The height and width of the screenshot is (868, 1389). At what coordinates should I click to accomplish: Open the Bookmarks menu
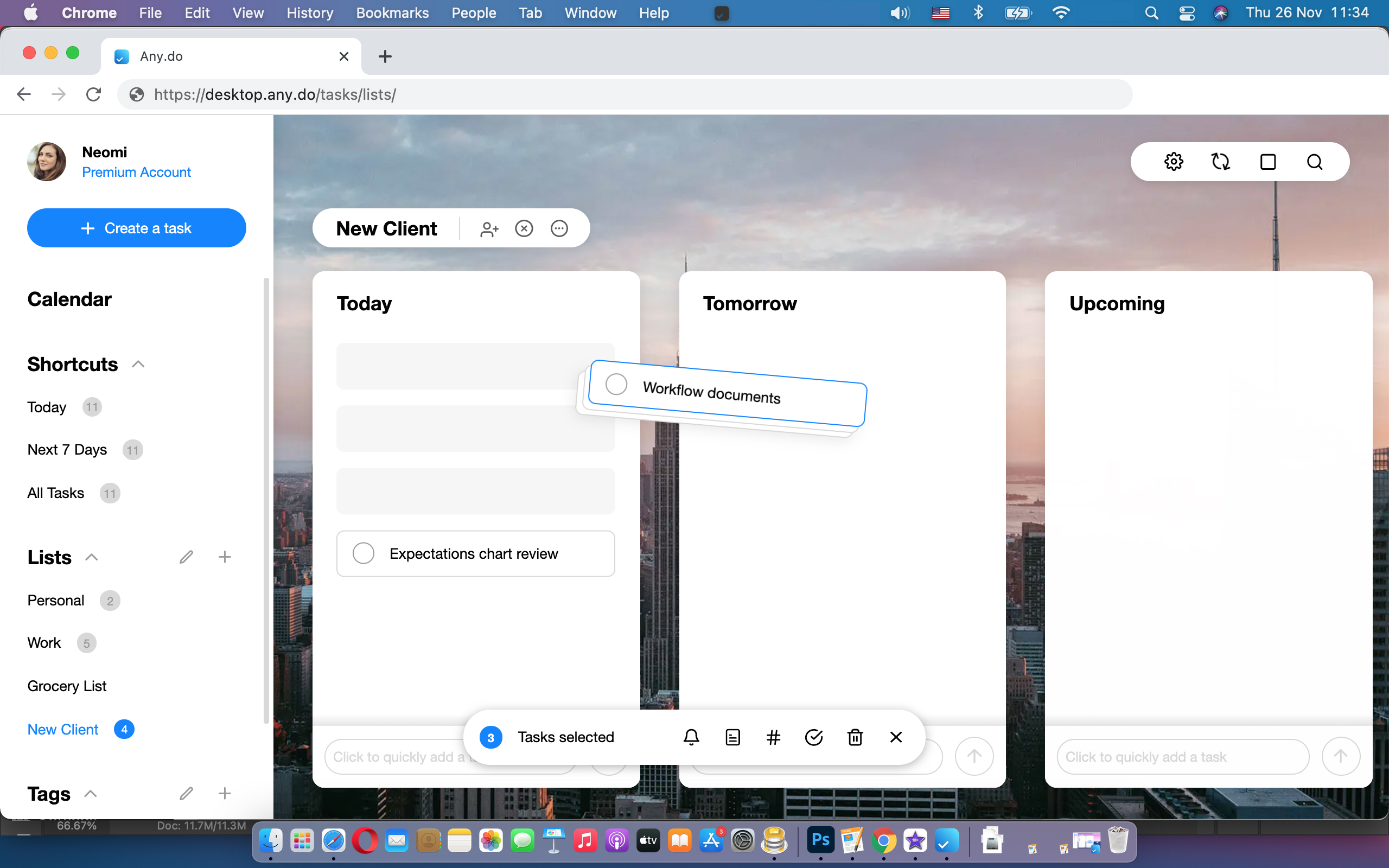(392, 12)
